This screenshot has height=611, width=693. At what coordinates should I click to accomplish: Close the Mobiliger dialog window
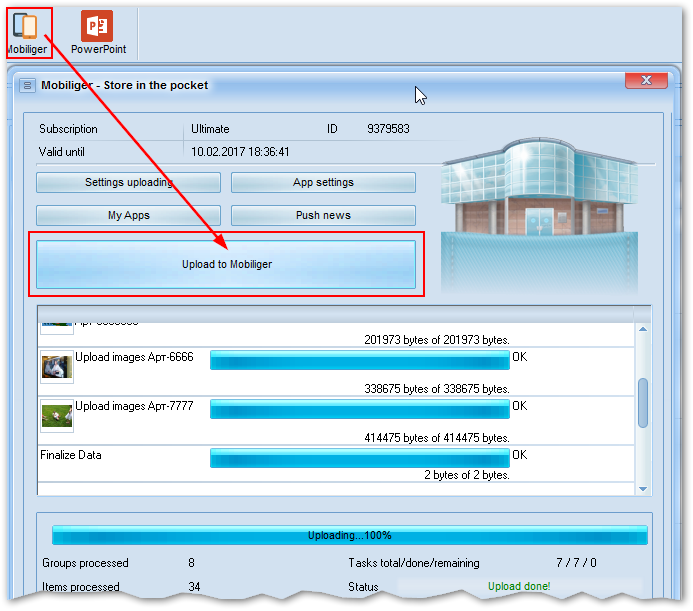(x=645, y=81)
